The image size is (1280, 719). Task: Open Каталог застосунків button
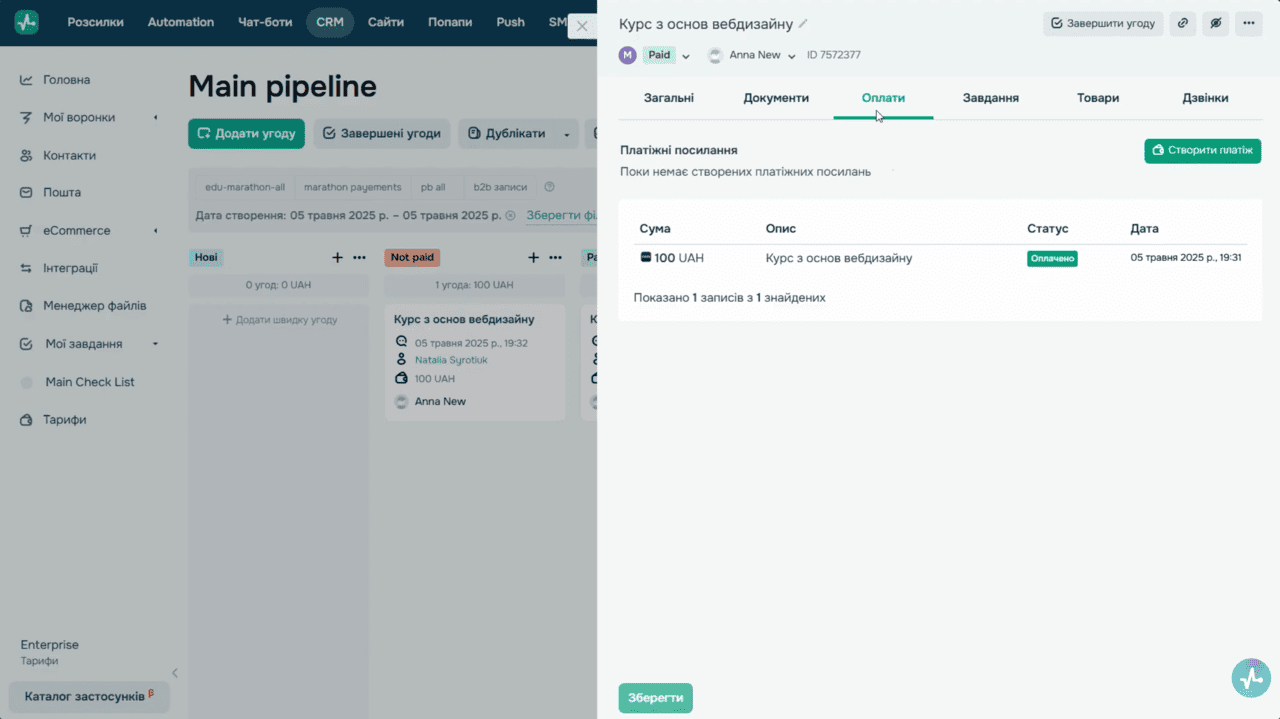89,696
